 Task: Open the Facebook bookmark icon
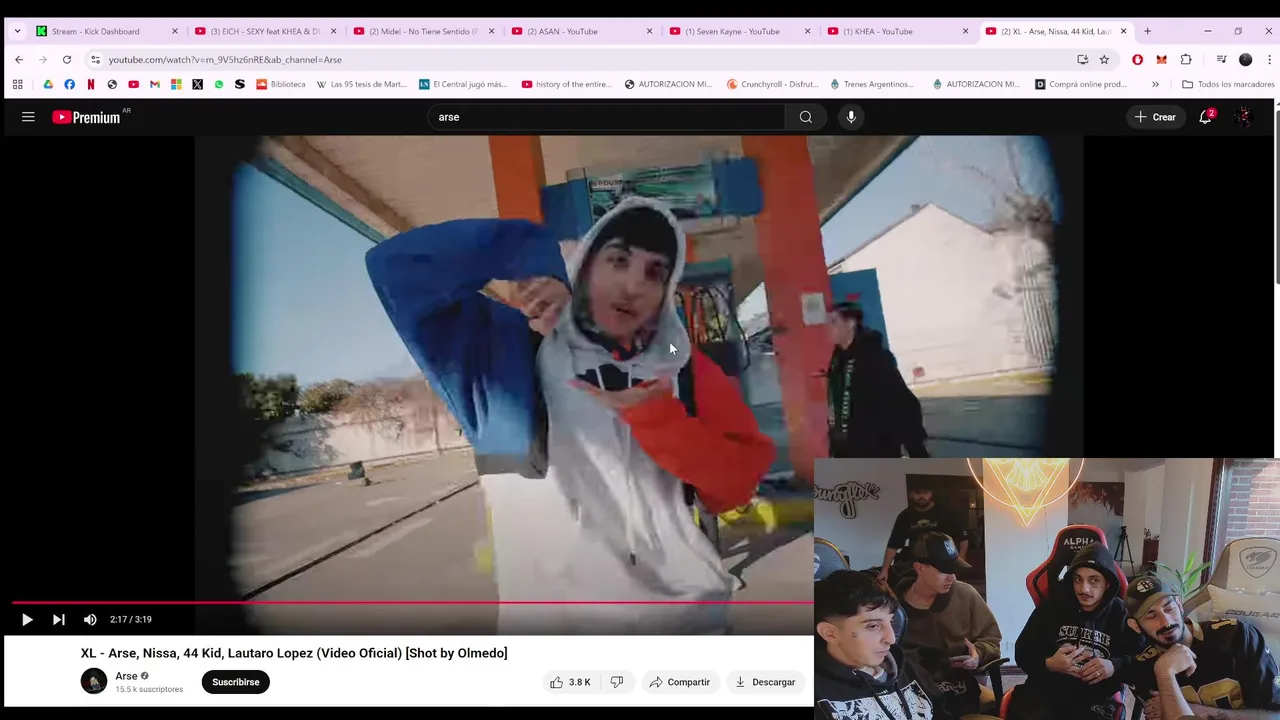point(69,84)
